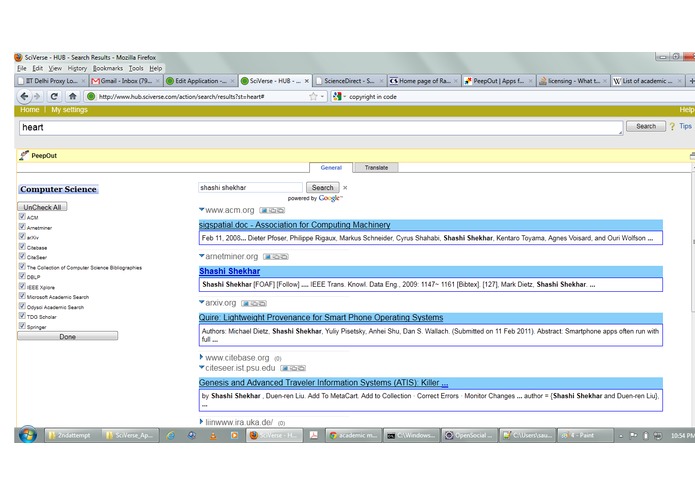This screenshot has height=494, width=695.
Task: Toggle Collection of Computer Science Bibliographies checkbox
Action: coord(22,267)
